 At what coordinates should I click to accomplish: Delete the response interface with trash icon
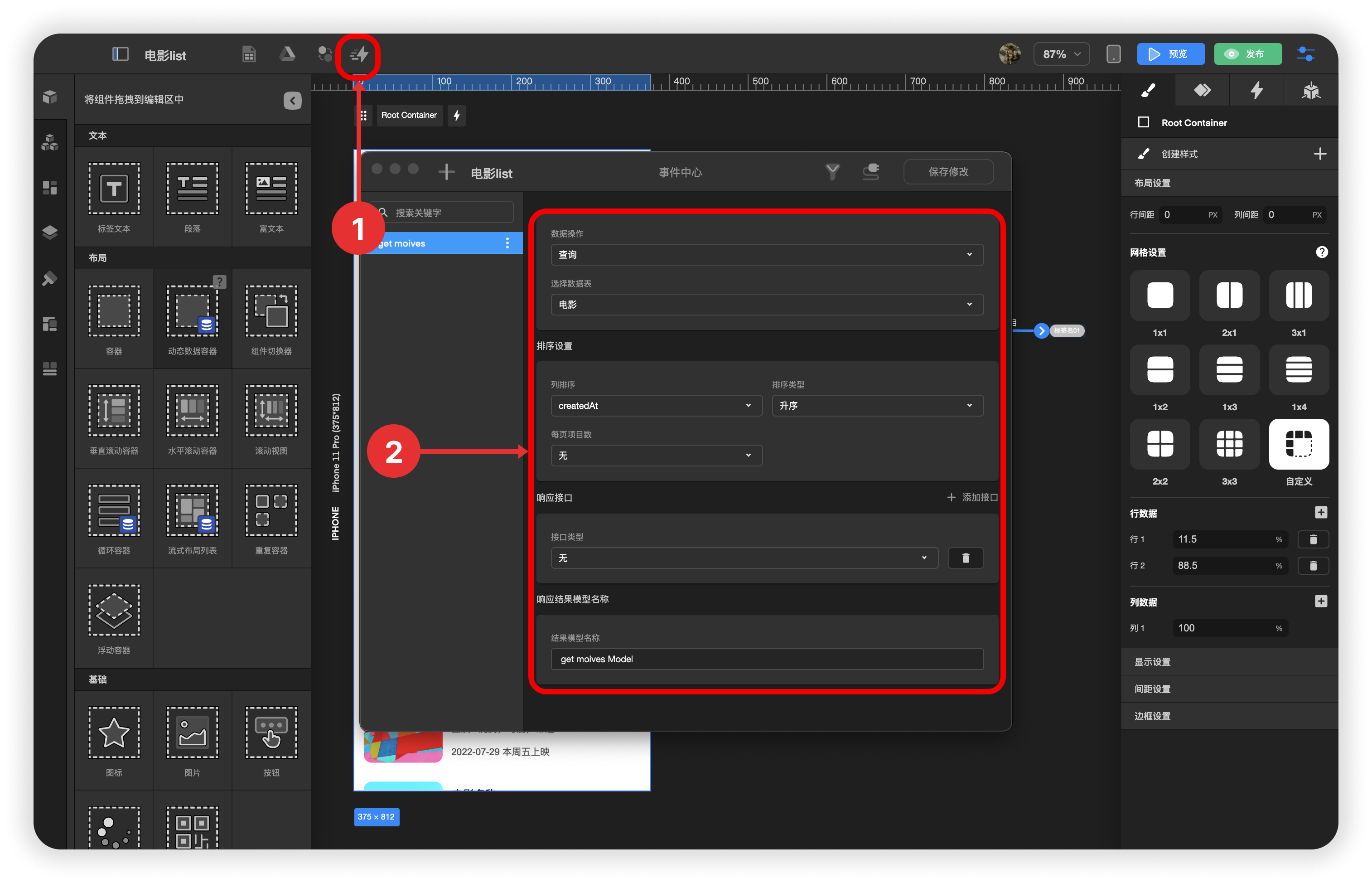point(965,558)
